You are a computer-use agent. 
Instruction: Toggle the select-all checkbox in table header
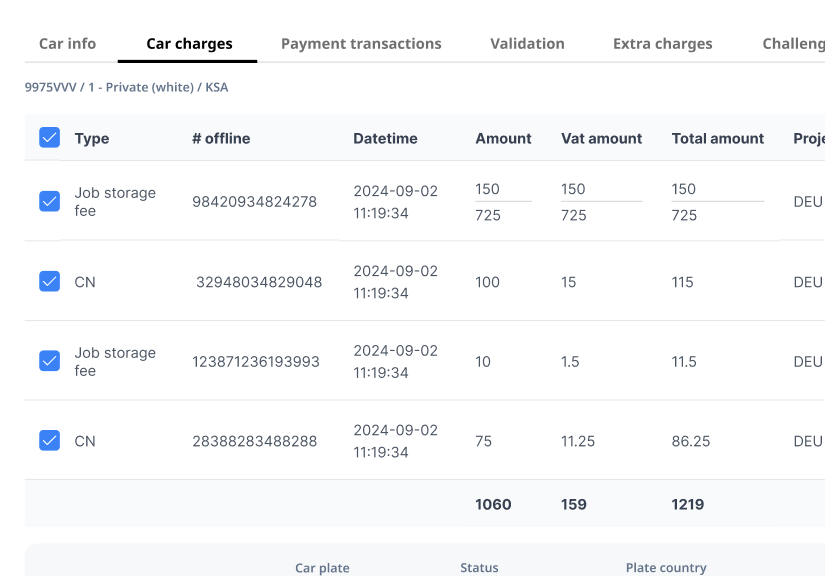point(49,138)
